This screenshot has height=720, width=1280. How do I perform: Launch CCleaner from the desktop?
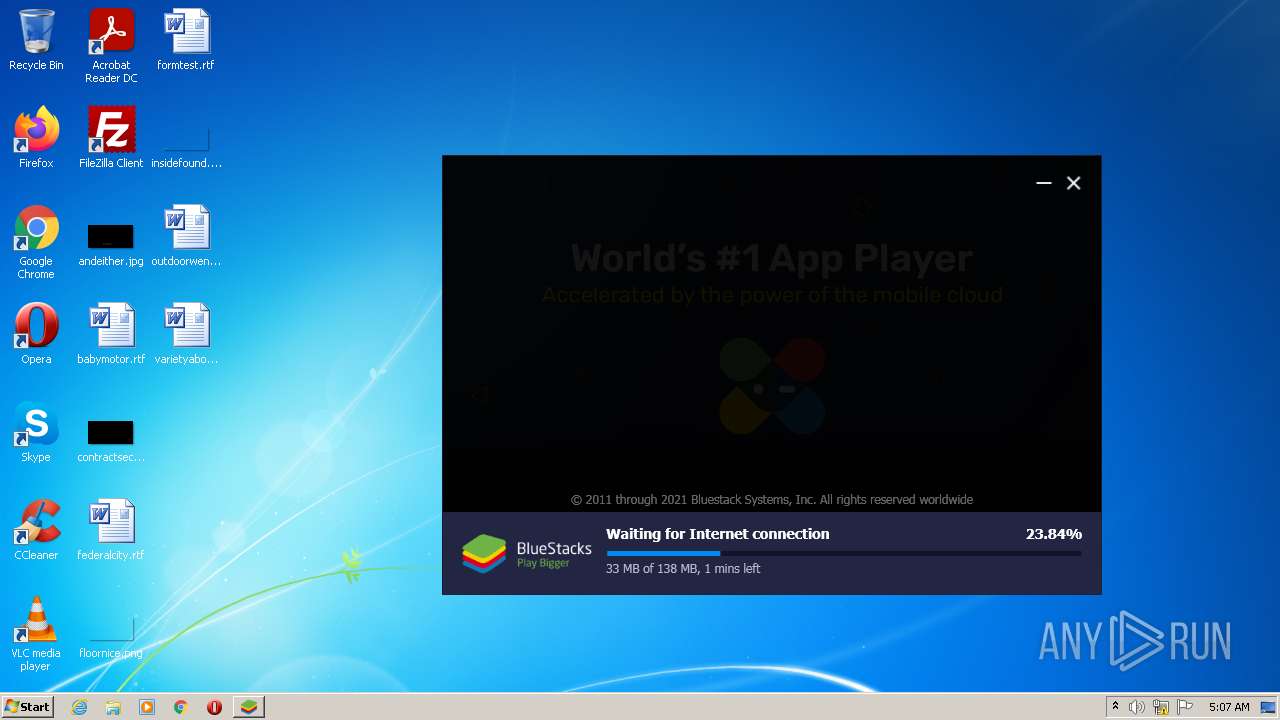click(x=36, y=530)
